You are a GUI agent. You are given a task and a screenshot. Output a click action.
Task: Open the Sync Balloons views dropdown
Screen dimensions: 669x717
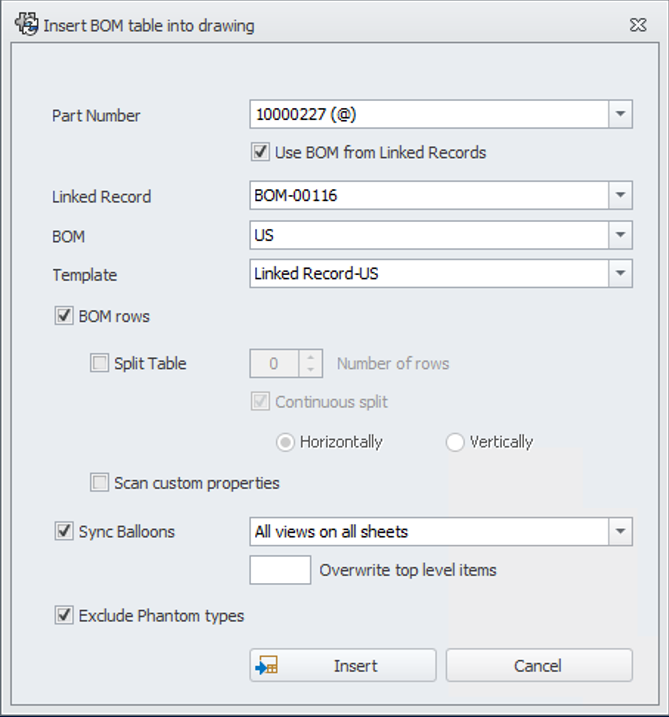click(620, 532)
